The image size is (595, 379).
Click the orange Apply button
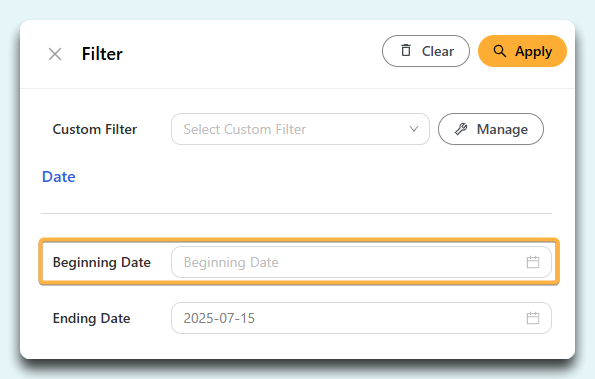coord(522,51)
